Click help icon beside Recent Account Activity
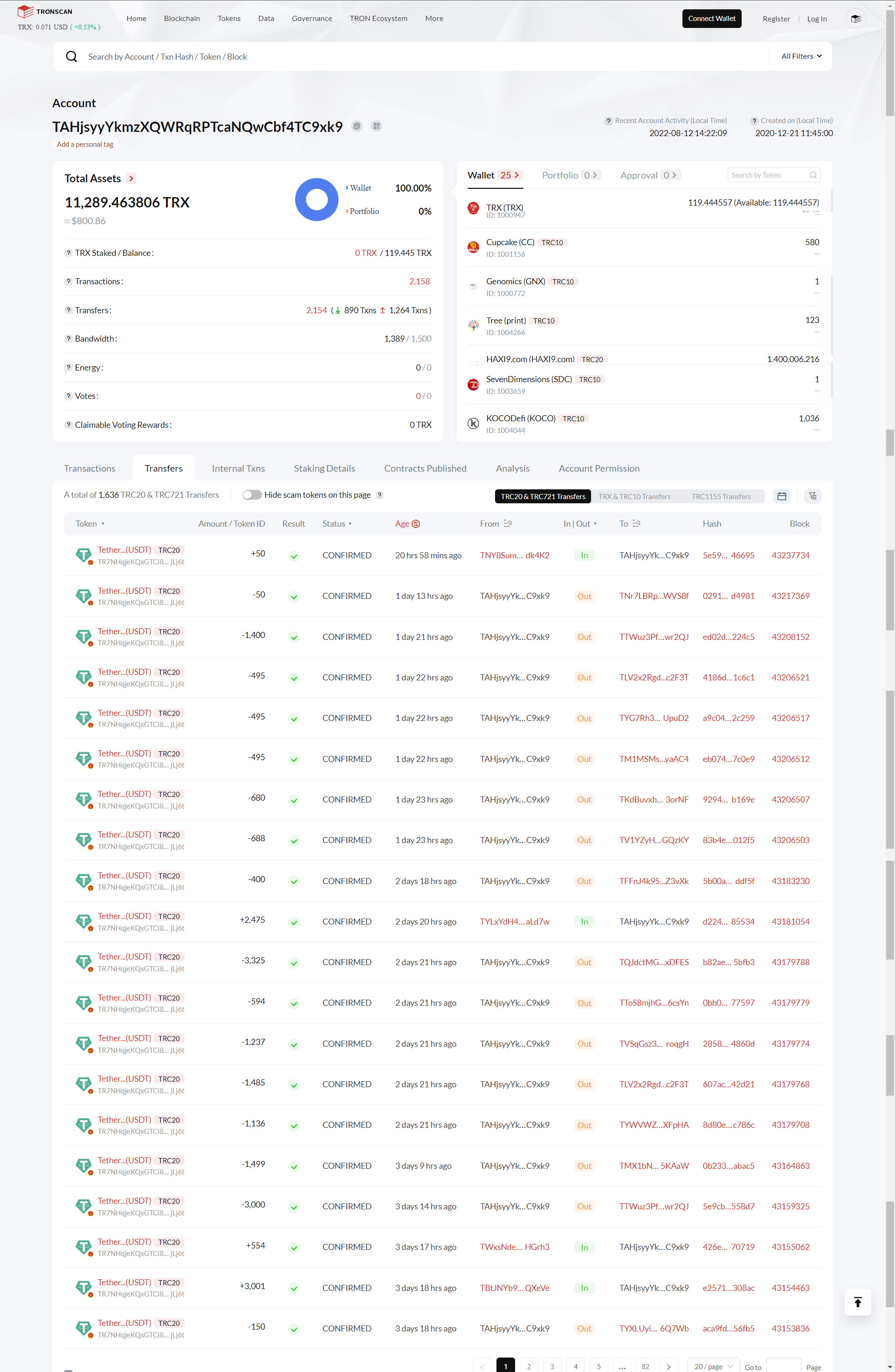The image size is (895, 1372). (608, 121)
